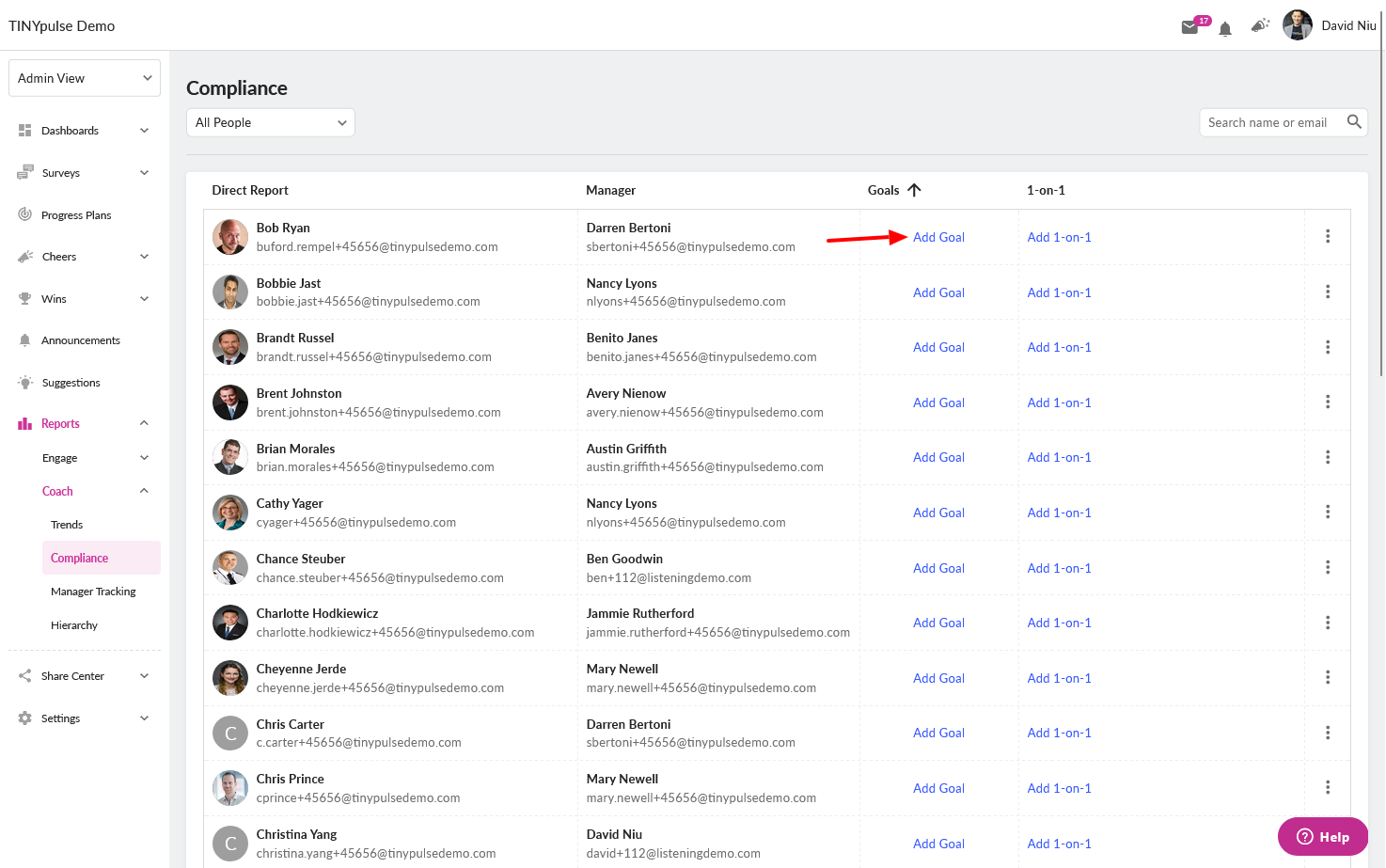The width and height of the screenshot is (1386, 868).
Task: Expand the Engage submenu chevron
Action: (x=145, y=457)
